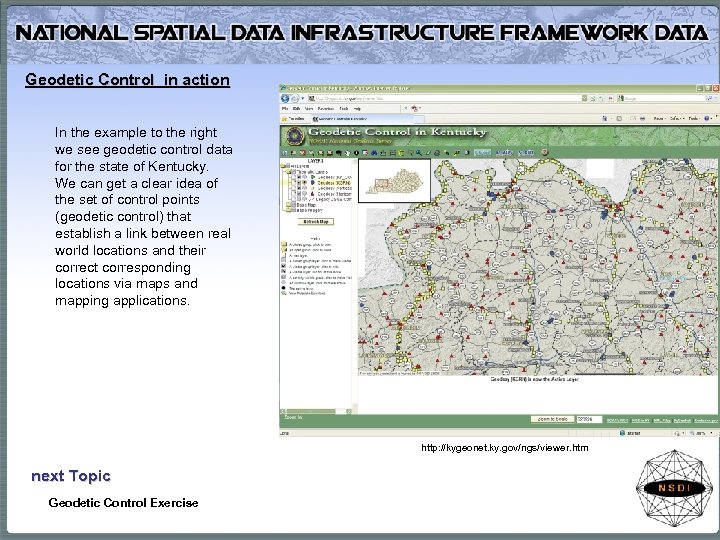Expand the Base Imagery folder
This screenshot has width=720, height=540.
coord(288,210)
